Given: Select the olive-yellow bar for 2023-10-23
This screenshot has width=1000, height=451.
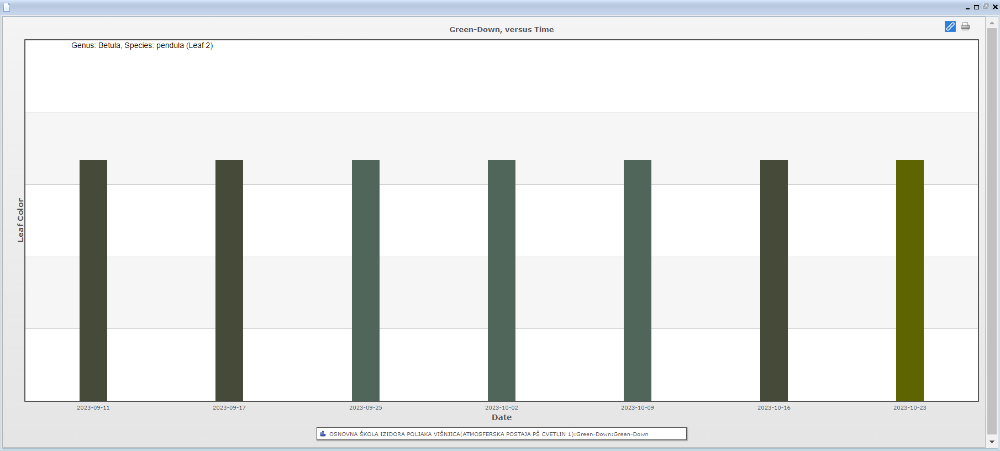Looking at the screenshot, I should pyautogui.click(x=909, y=280).
